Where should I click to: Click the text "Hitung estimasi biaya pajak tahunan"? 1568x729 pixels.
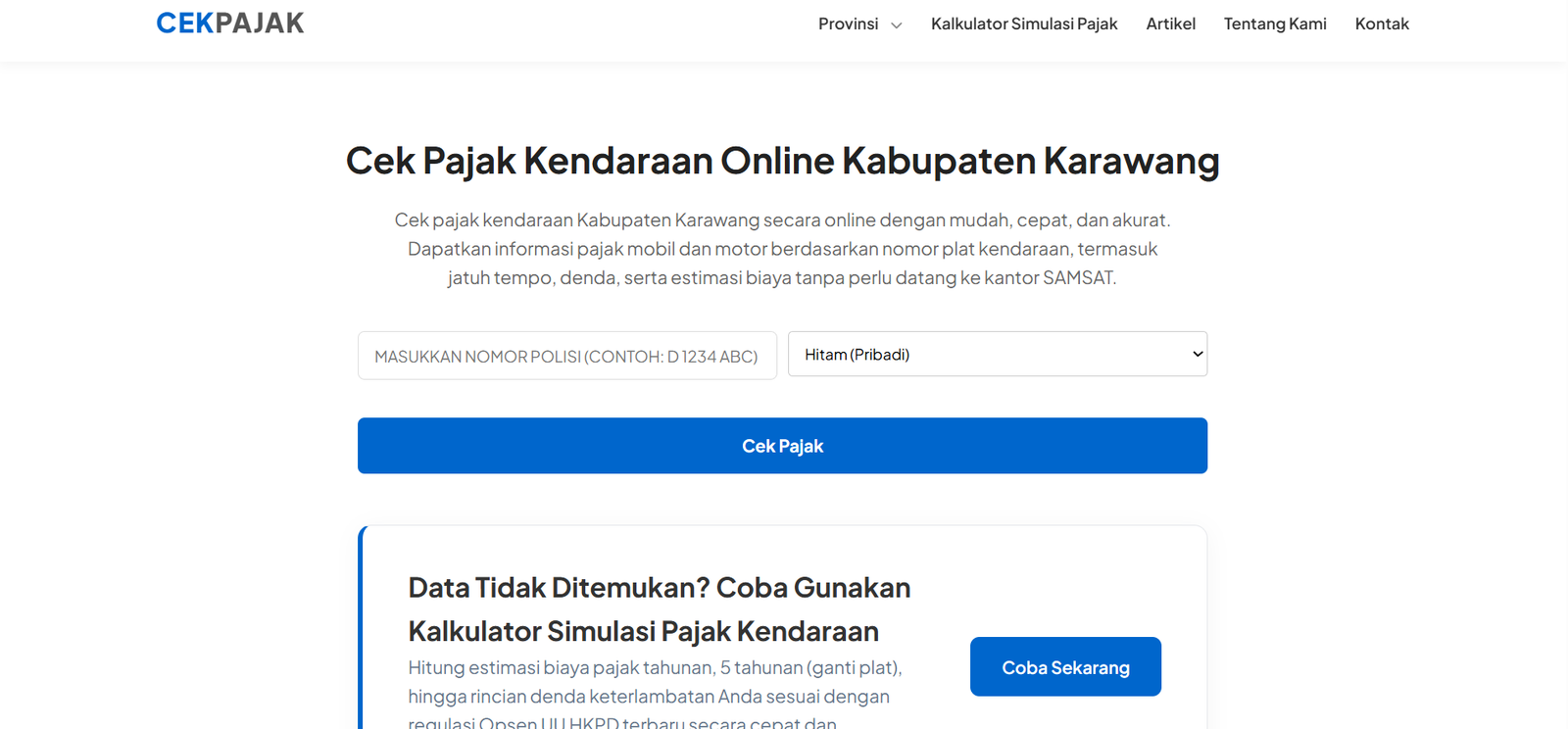[x=562, y=667]
